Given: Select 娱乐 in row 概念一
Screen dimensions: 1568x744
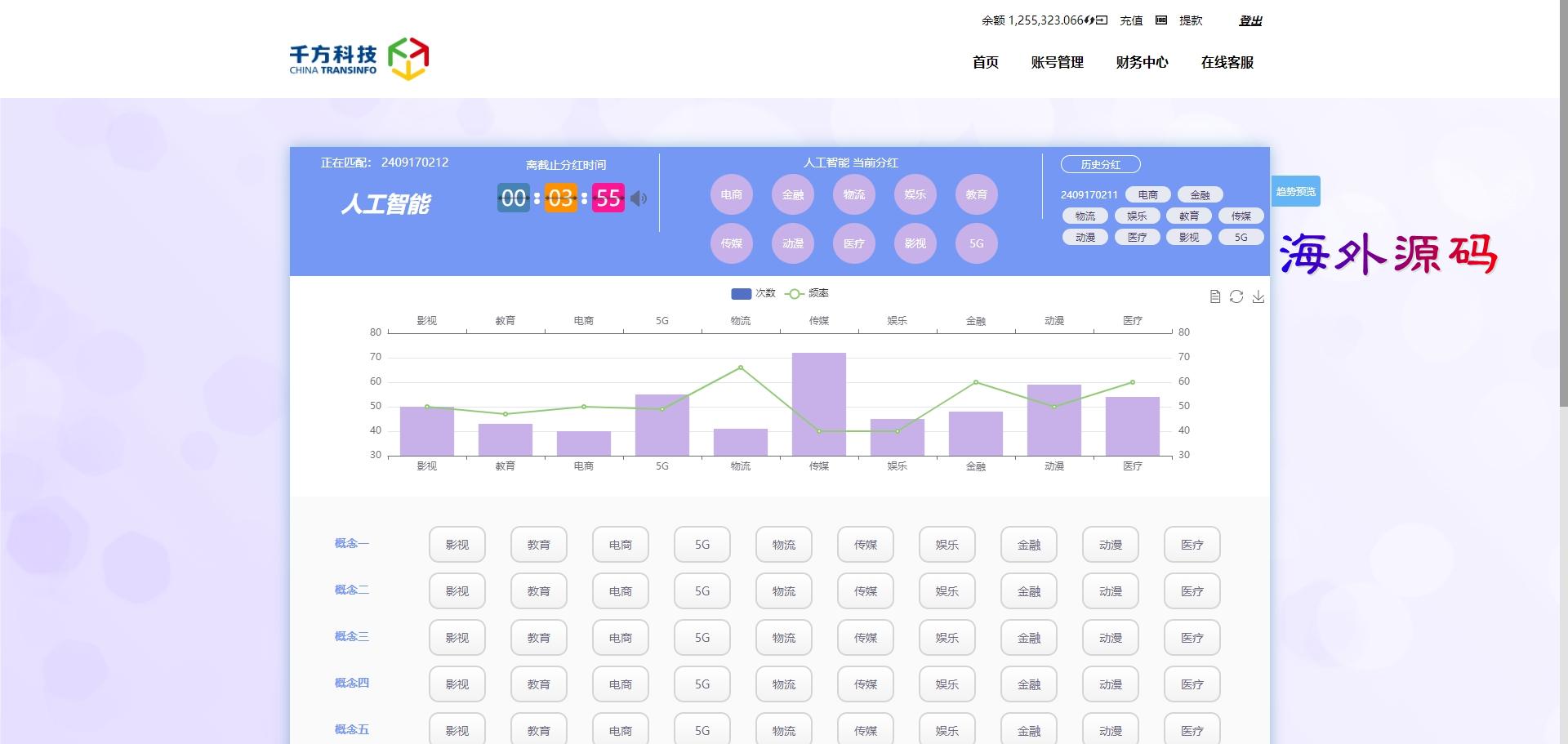Looking at the screenshot, I should coord(947,545).
